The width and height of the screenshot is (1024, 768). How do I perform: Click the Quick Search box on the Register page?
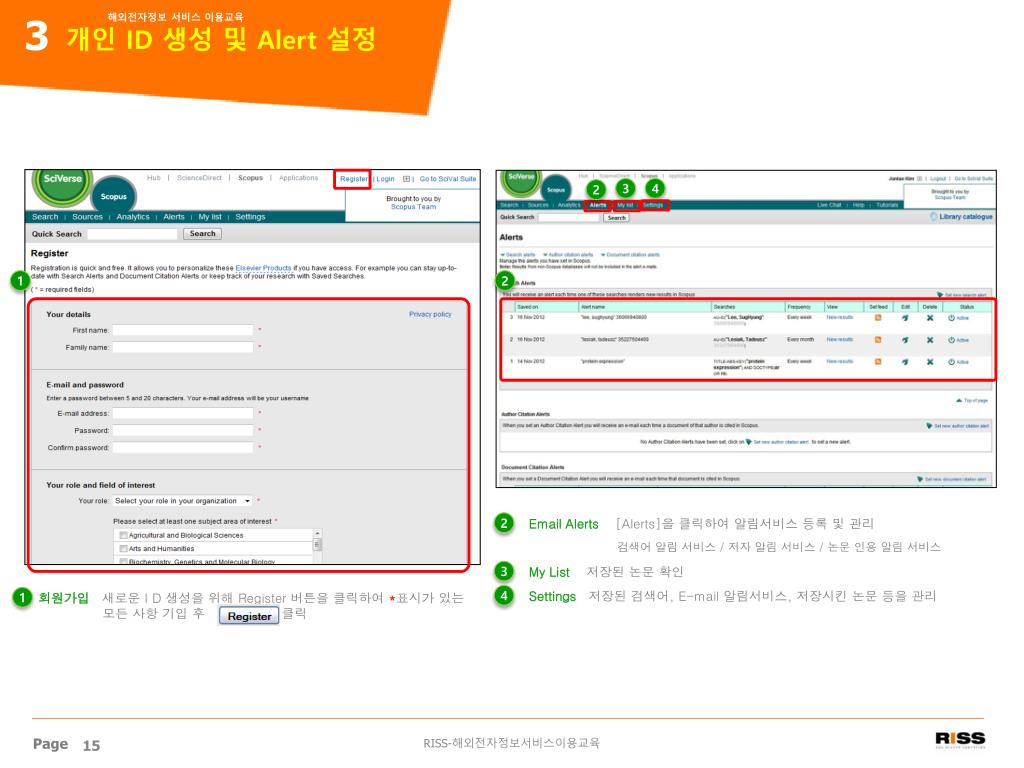(x=133, y=234)
